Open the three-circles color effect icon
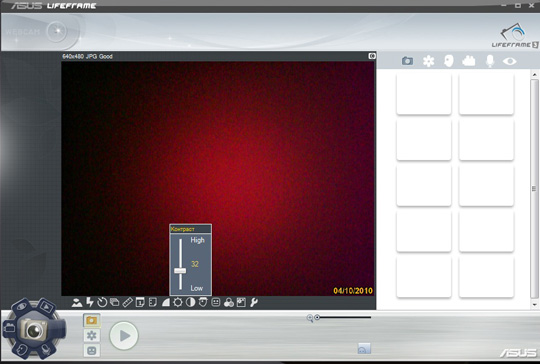Image resolution: width=540 pixels, height=364 pixels. point(229,303)
